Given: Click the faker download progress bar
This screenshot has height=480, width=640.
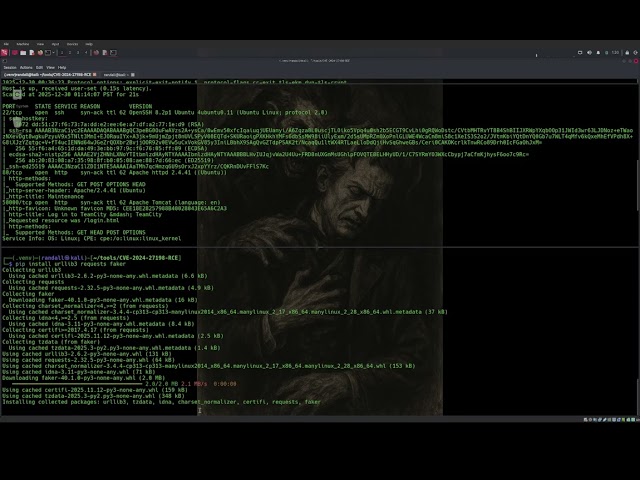Looking at the screenshot, I should click(77, 384).
